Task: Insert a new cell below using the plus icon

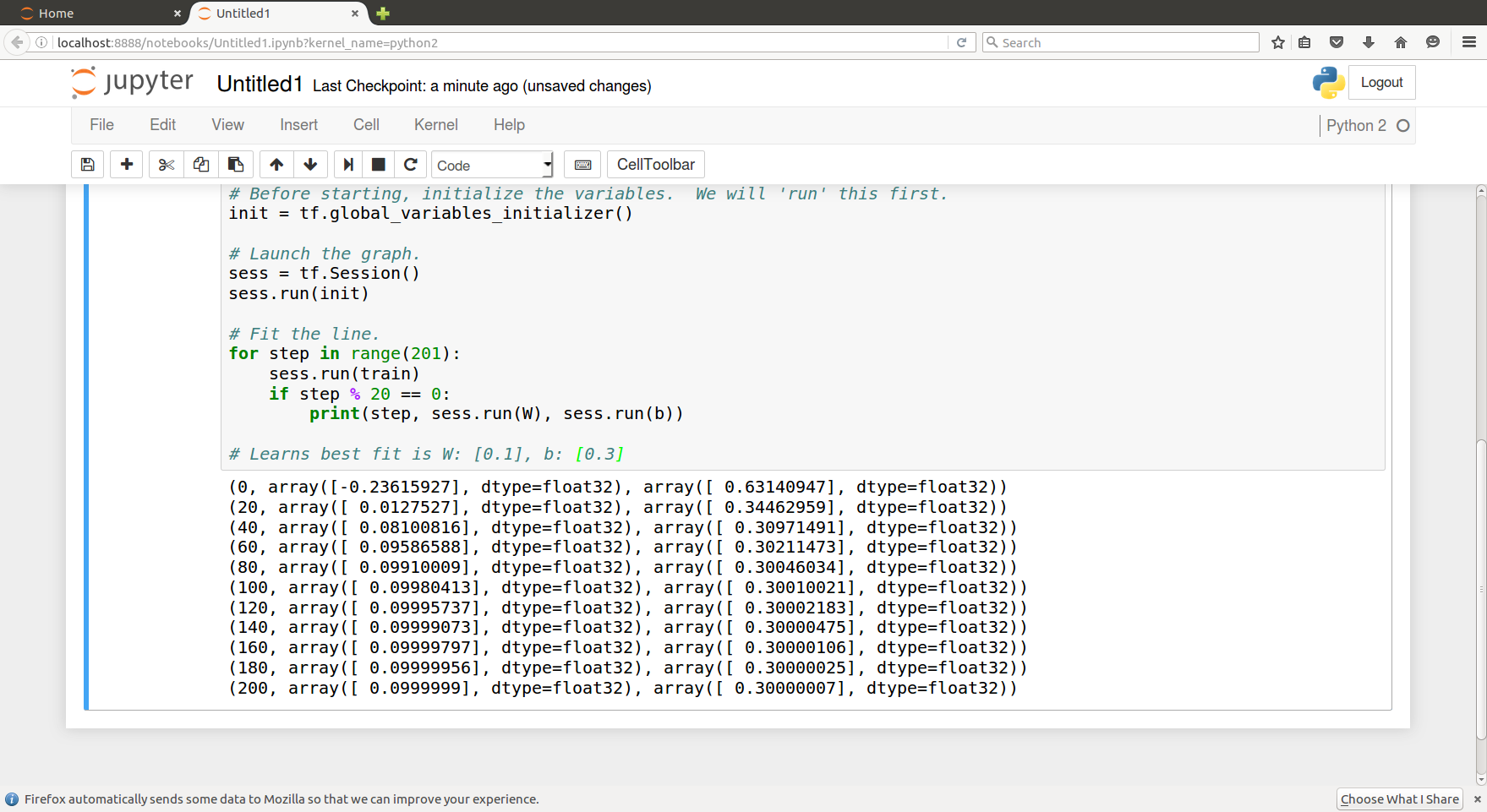Action: tap(126, 164)
